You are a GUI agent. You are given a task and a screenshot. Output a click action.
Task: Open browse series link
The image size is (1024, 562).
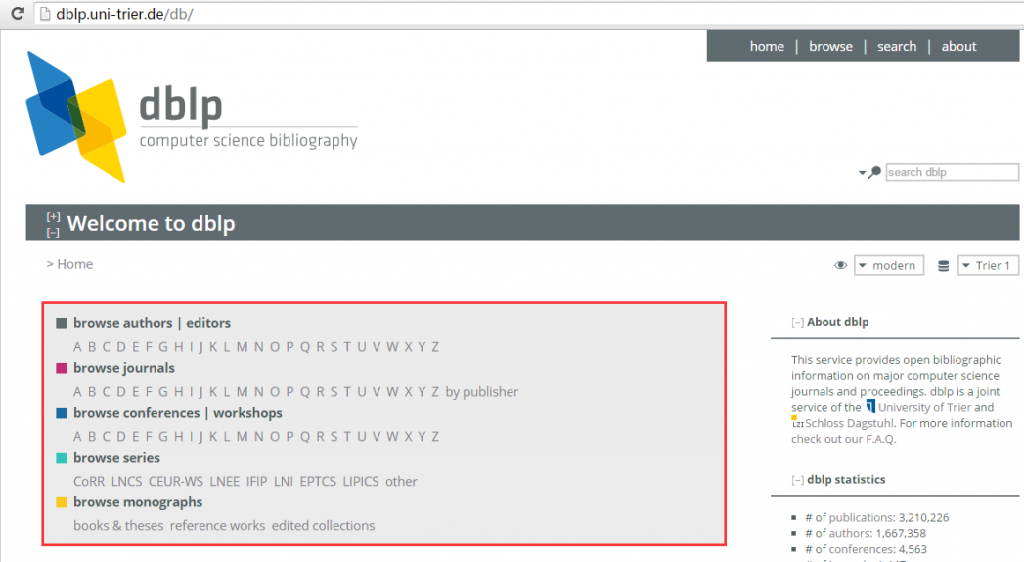[x=116, y=458]
